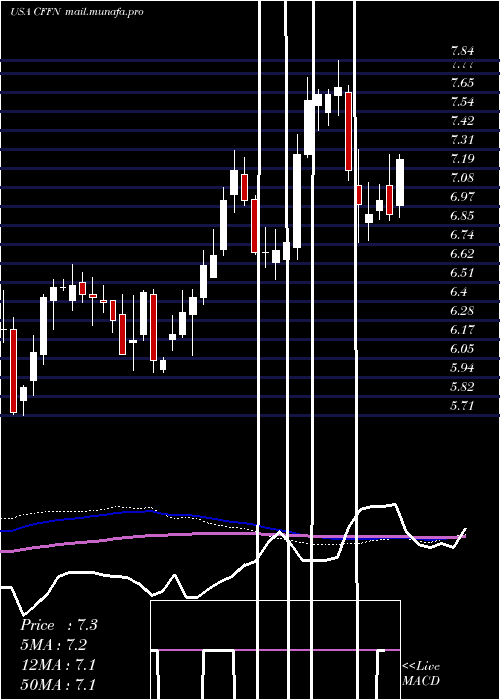Select the 6.05 price axis label

462,348
